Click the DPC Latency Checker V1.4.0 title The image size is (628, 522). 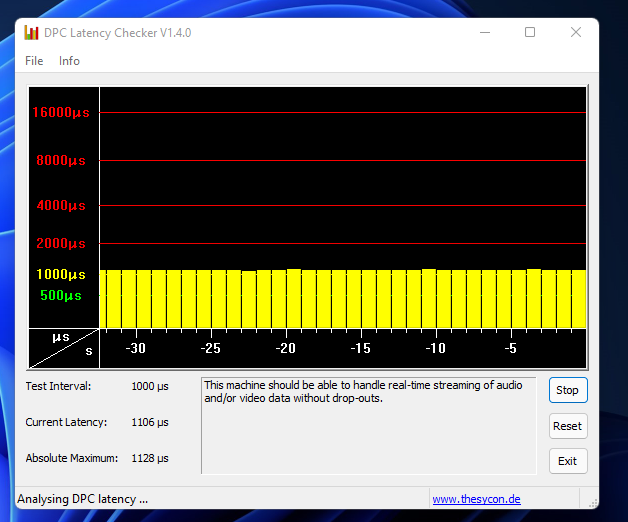click(x=117, y=33)
